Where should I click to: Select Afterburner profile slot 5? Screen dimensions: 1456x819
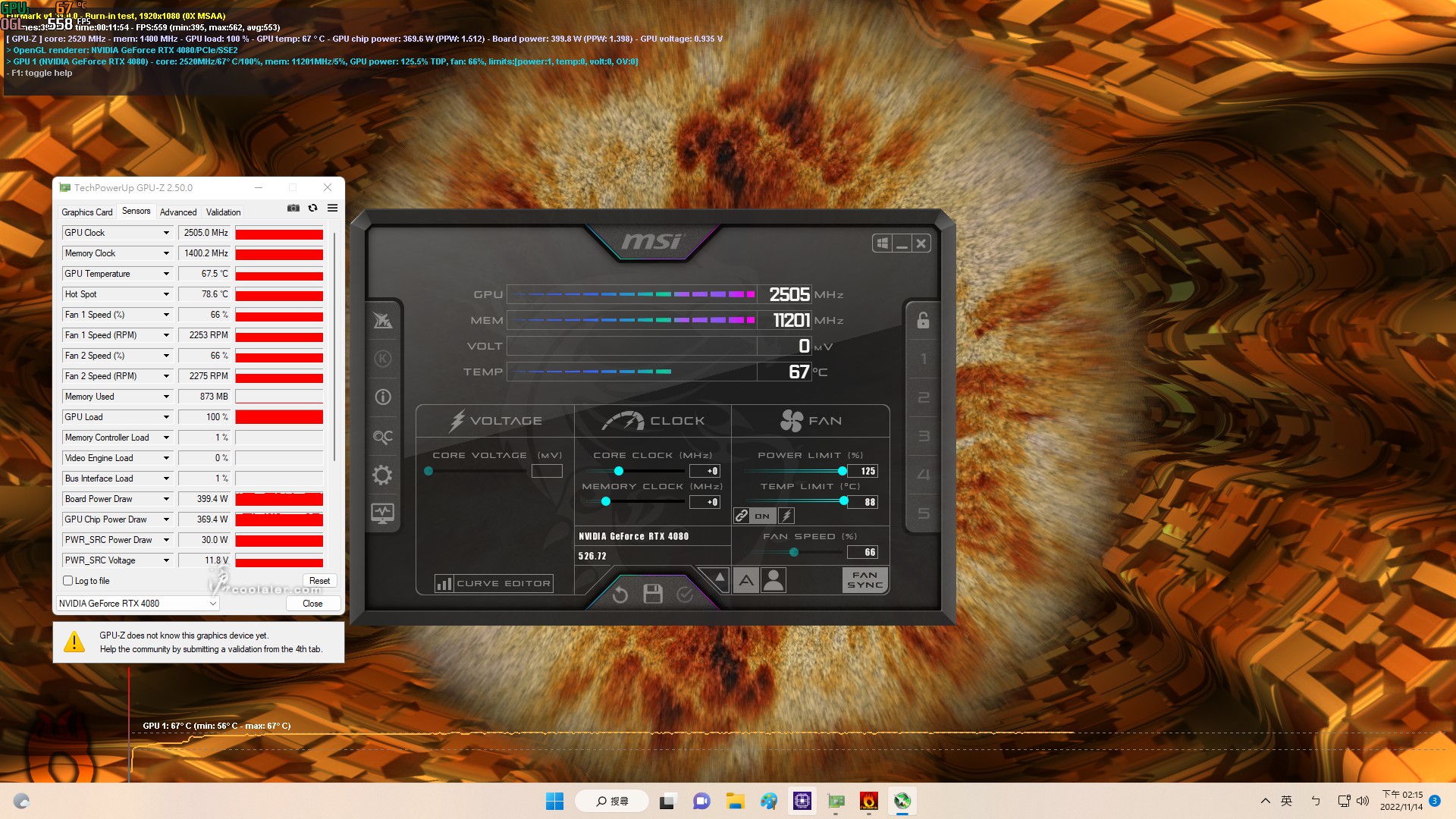coord(923,514)
